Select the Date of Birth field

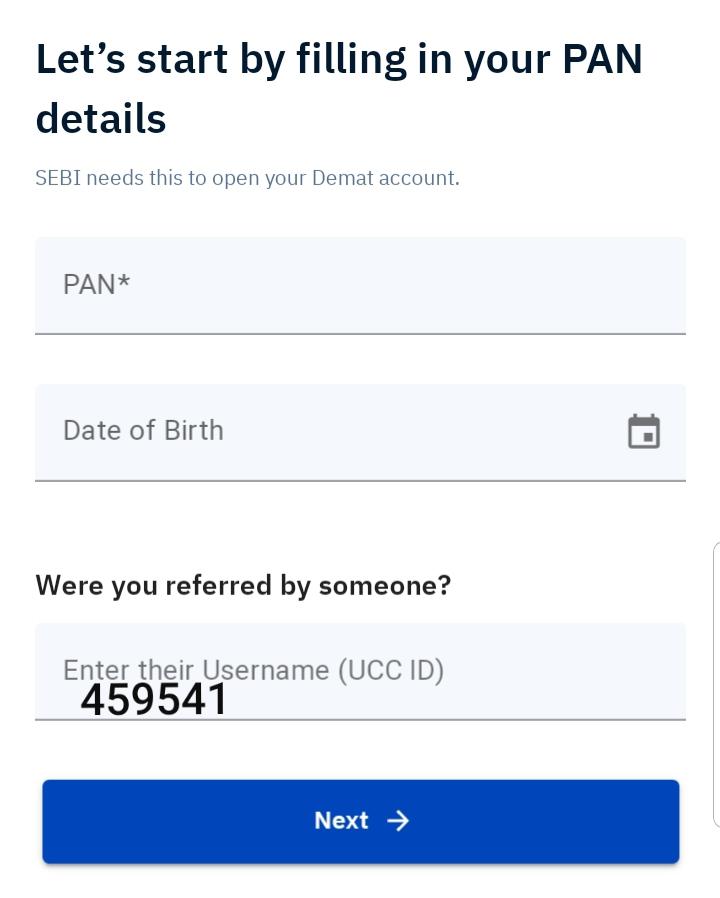coord(330,432)
